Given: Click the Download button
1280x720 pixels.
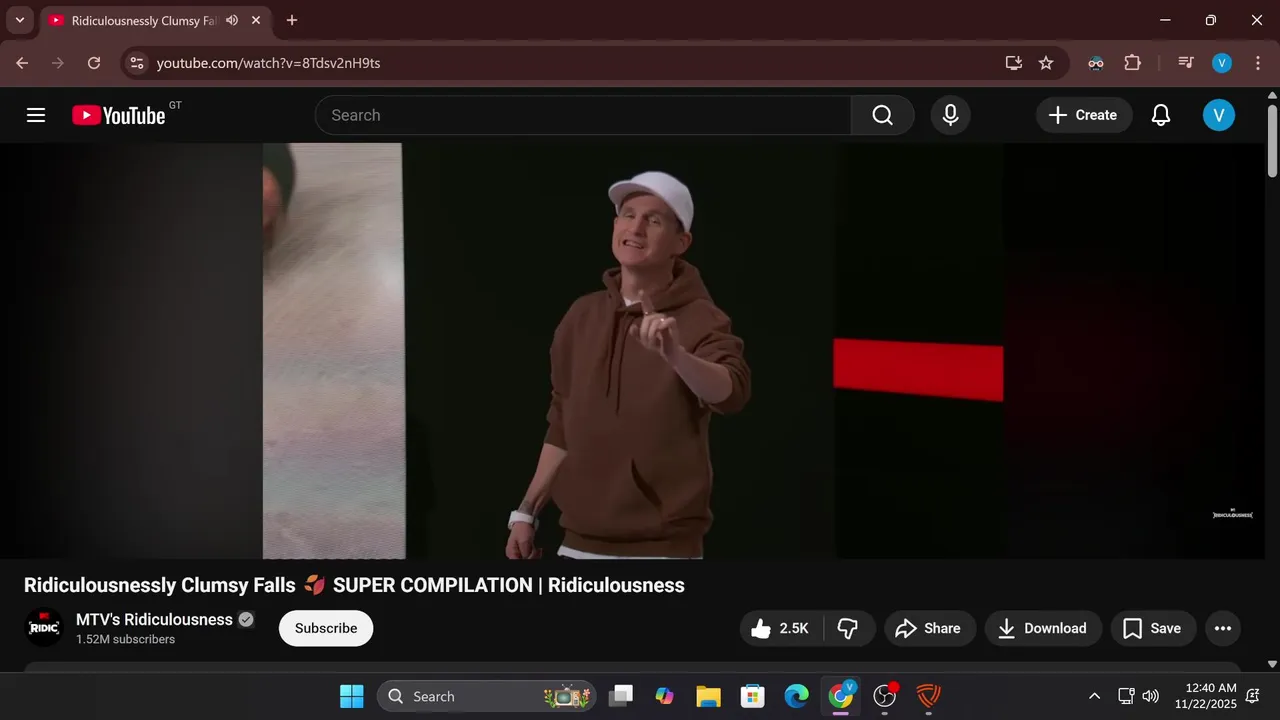Looking at the screenshot, I should click(x=1043, y=628).
